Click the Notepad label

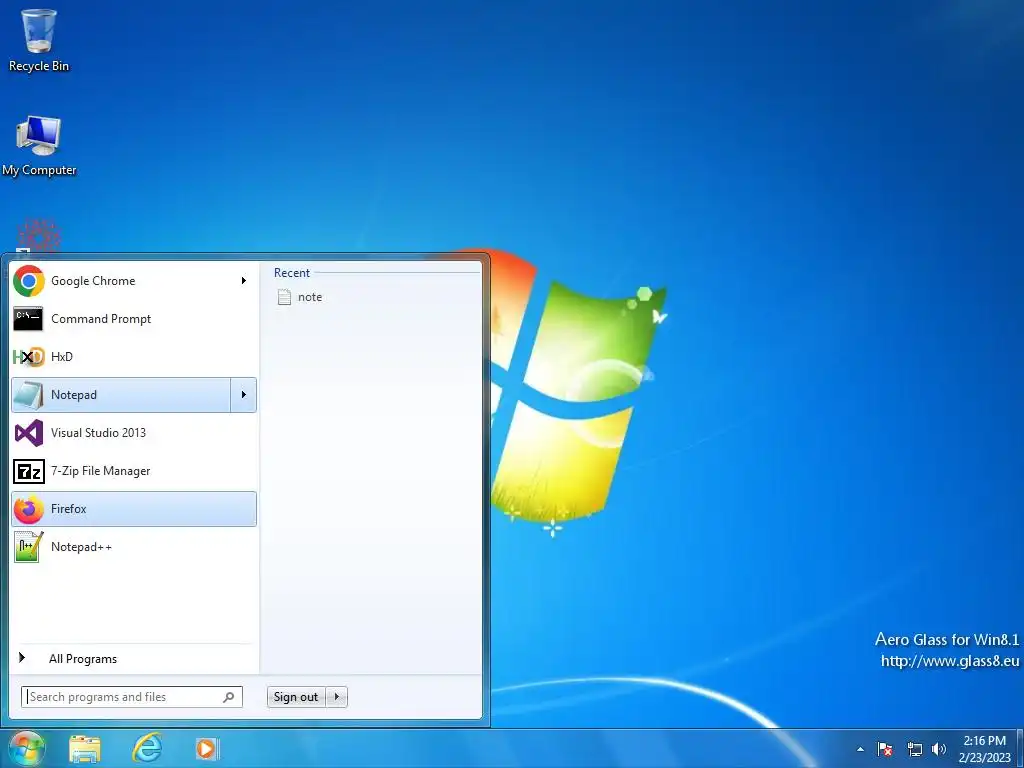click(74, 394)
